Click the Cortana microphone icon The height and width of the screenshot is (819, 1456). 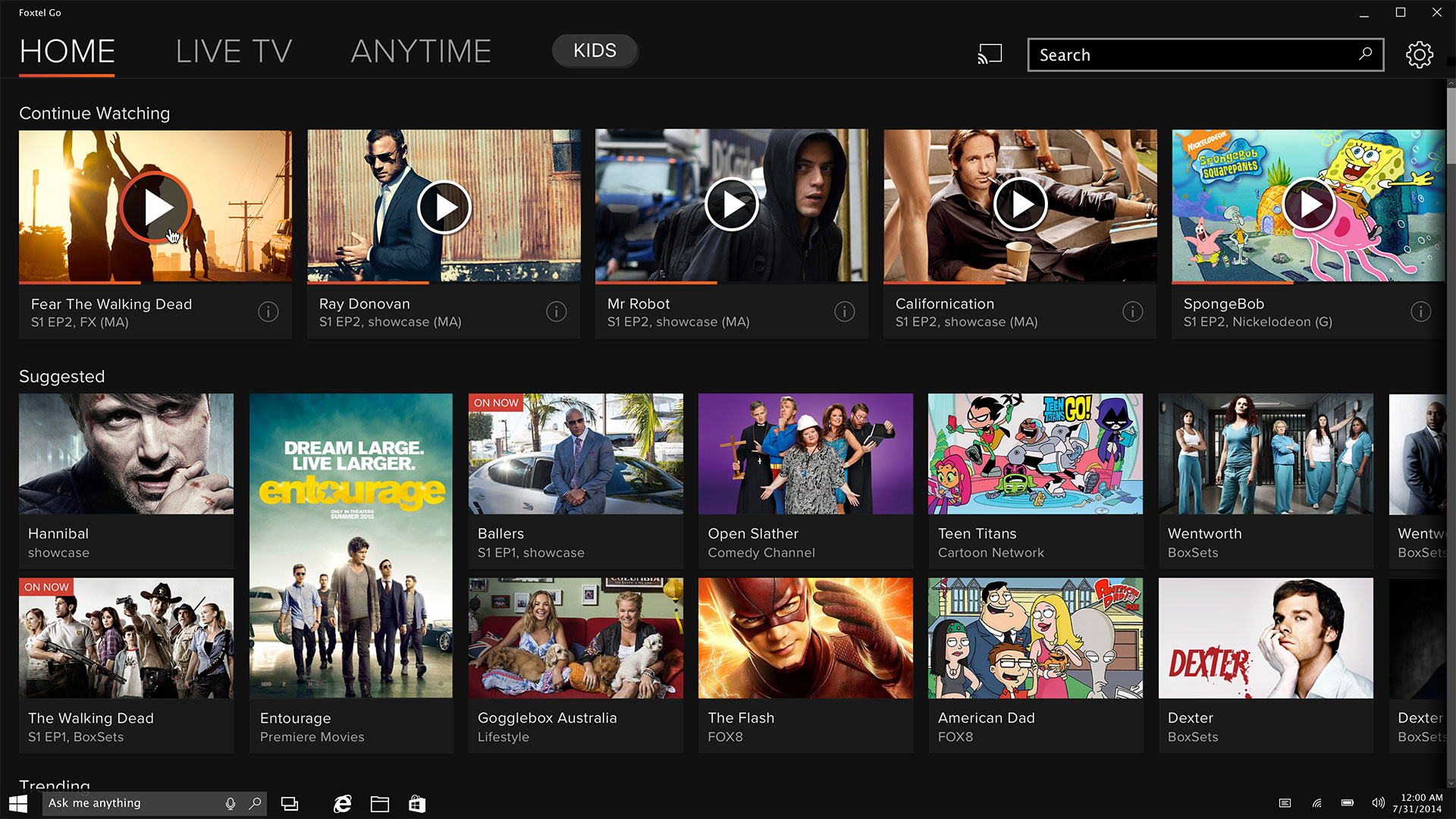231,803
